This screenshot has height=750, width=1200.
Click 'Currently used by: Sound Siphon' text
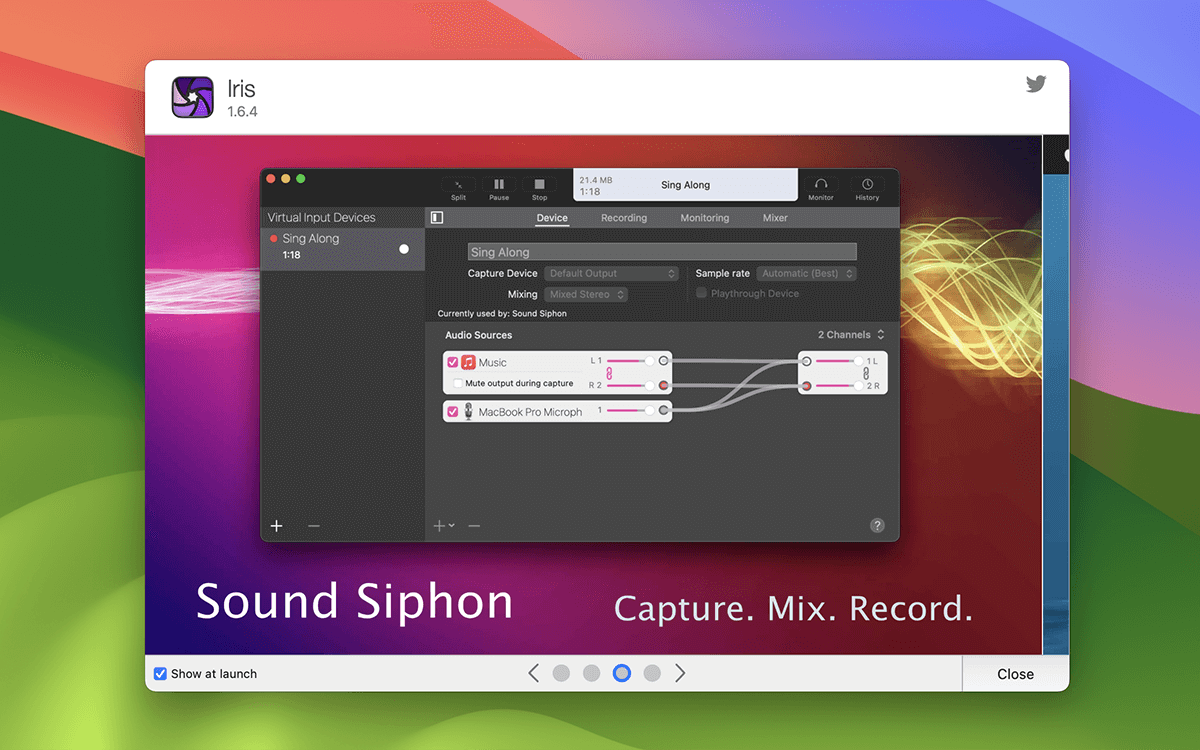coord(502,313)
